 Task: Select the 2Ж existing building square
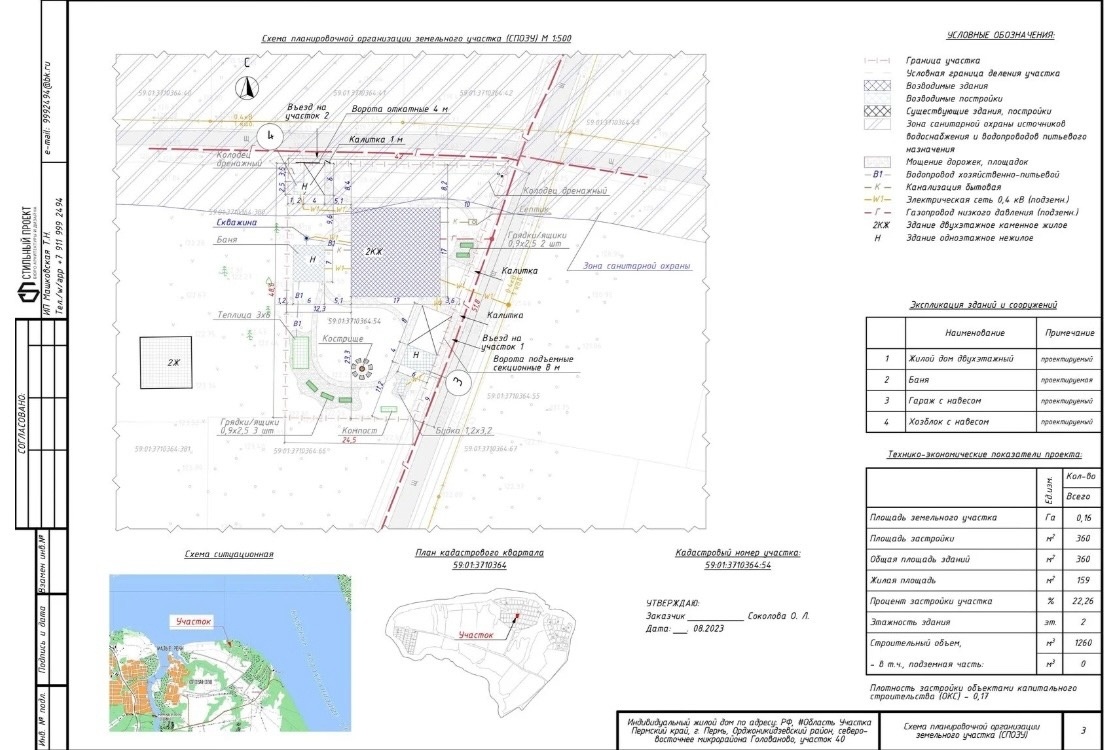(x=166, y=362)
